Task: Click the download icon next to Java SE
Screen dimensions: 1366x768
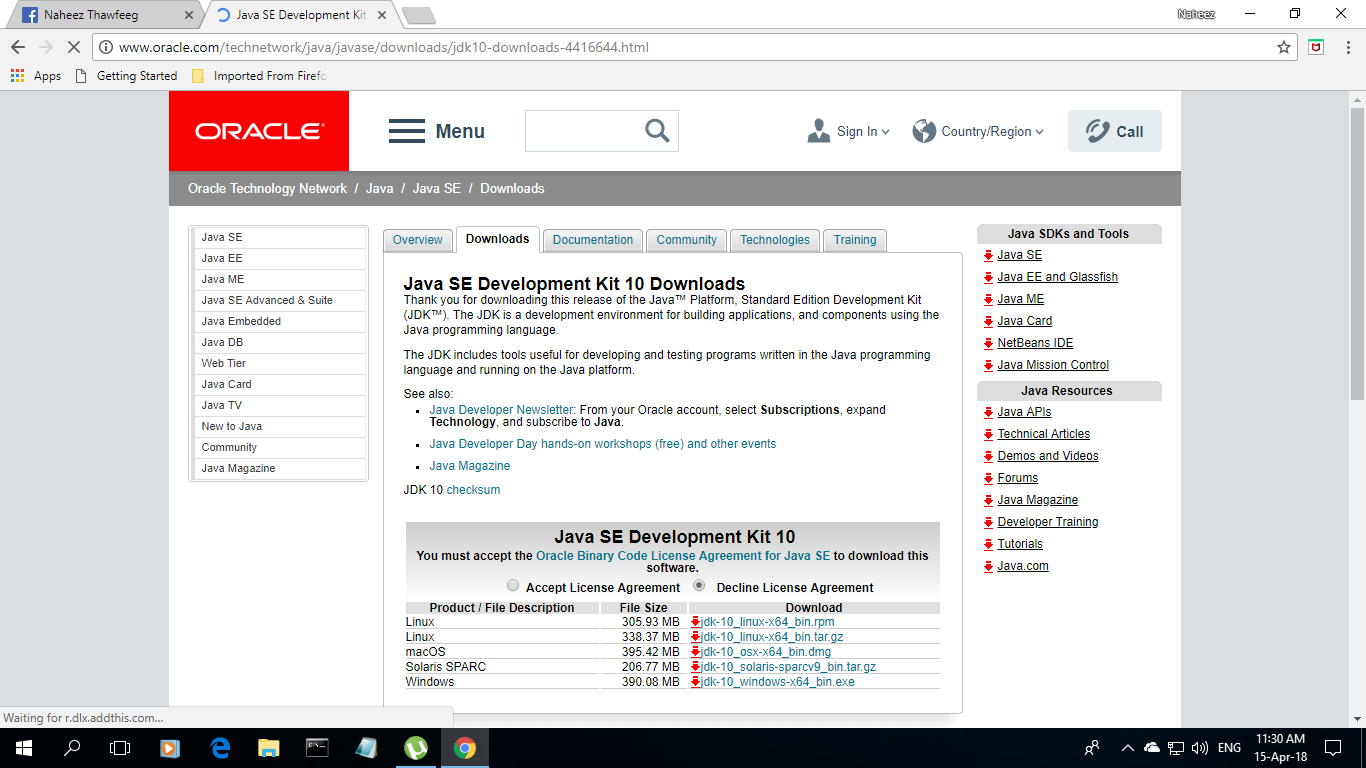Action: (x=988, y=255)
